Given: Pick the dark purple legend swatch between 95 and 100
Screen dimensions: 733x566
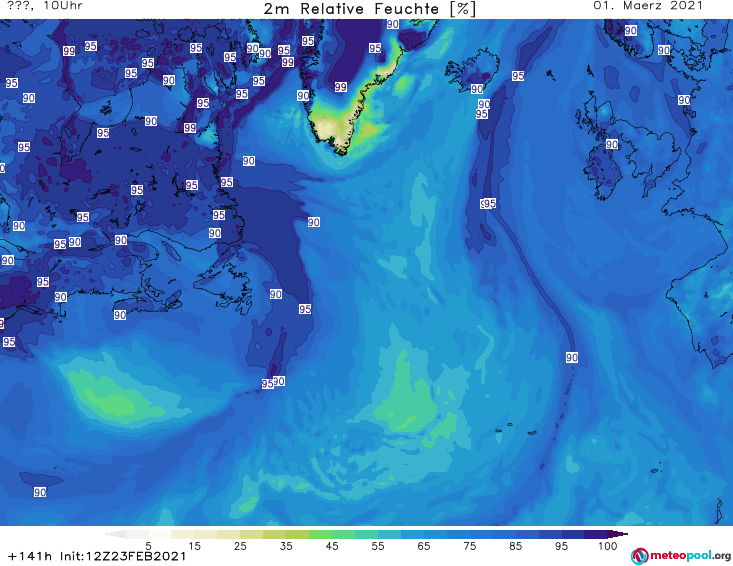Looking at the screenshot, I should 596,534.
